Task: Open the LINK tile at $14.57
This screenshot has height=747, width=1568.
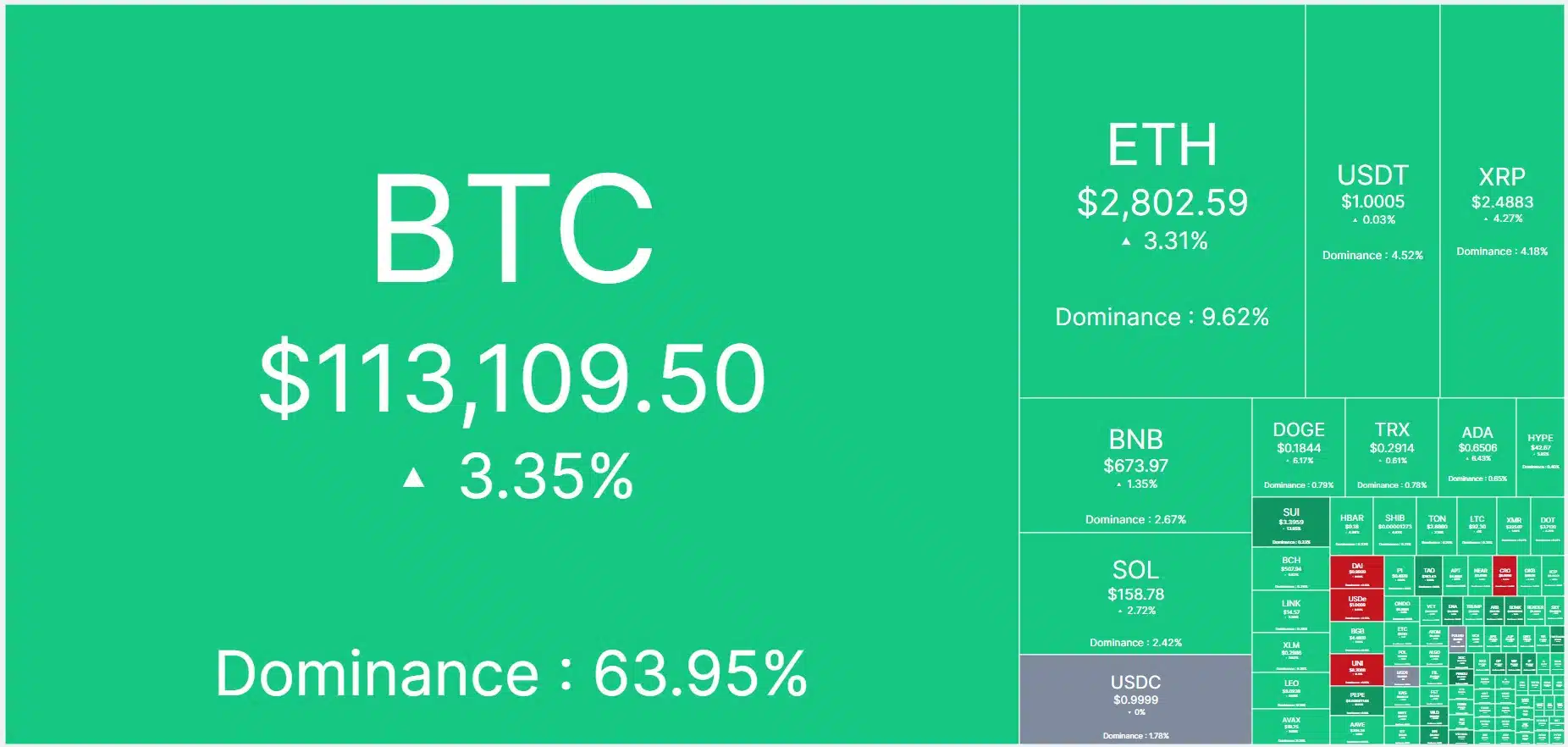Action: click(x=1290, y=611)
